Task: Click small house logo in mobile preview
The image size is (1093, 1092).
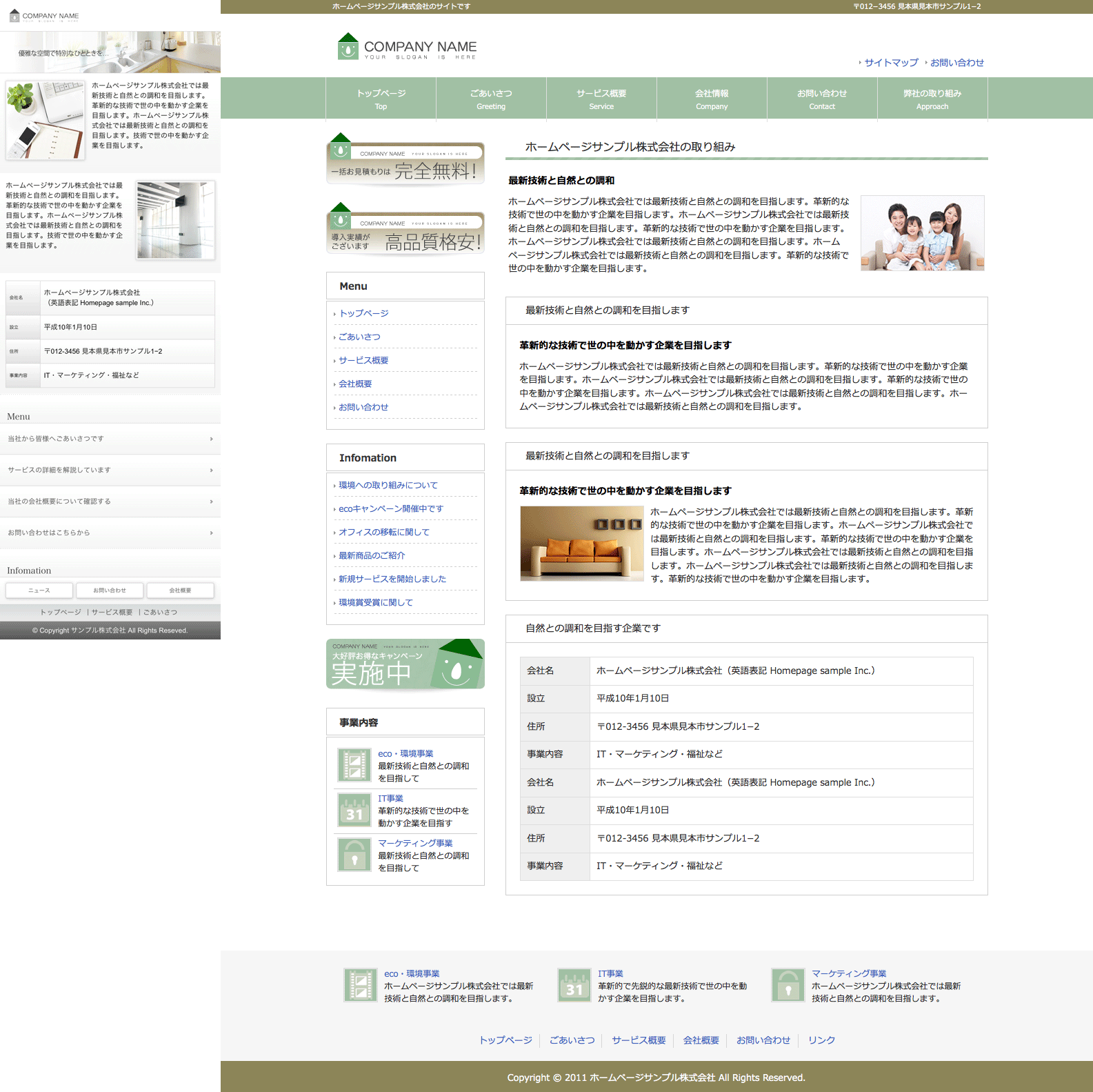Action: [14, 15]
